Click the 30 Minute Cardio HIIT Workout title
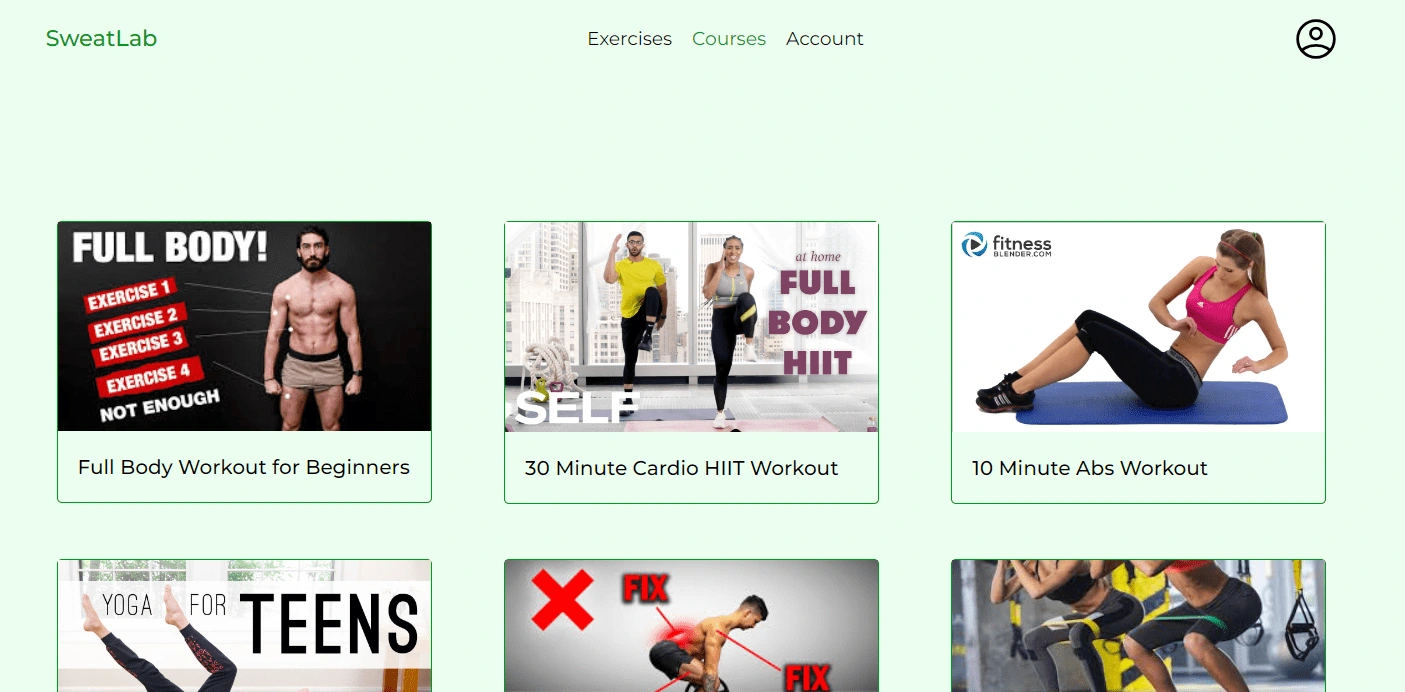 (x=681, y=468)
